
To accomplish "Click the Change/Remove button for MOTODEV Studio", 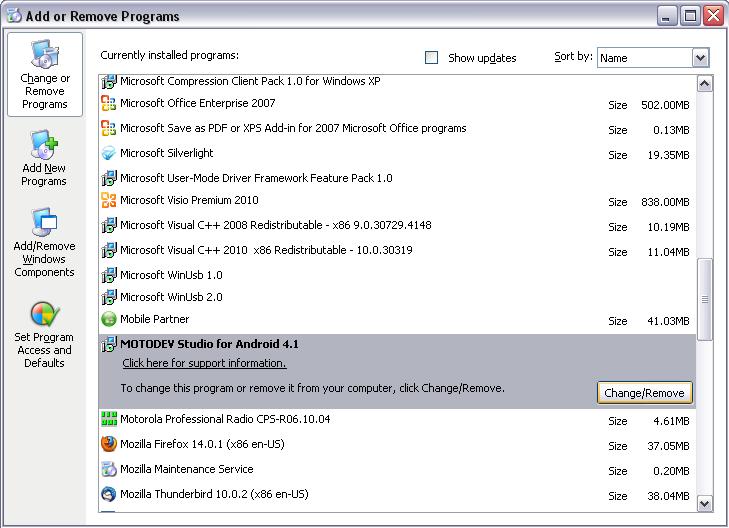I will tap(644, 393).
